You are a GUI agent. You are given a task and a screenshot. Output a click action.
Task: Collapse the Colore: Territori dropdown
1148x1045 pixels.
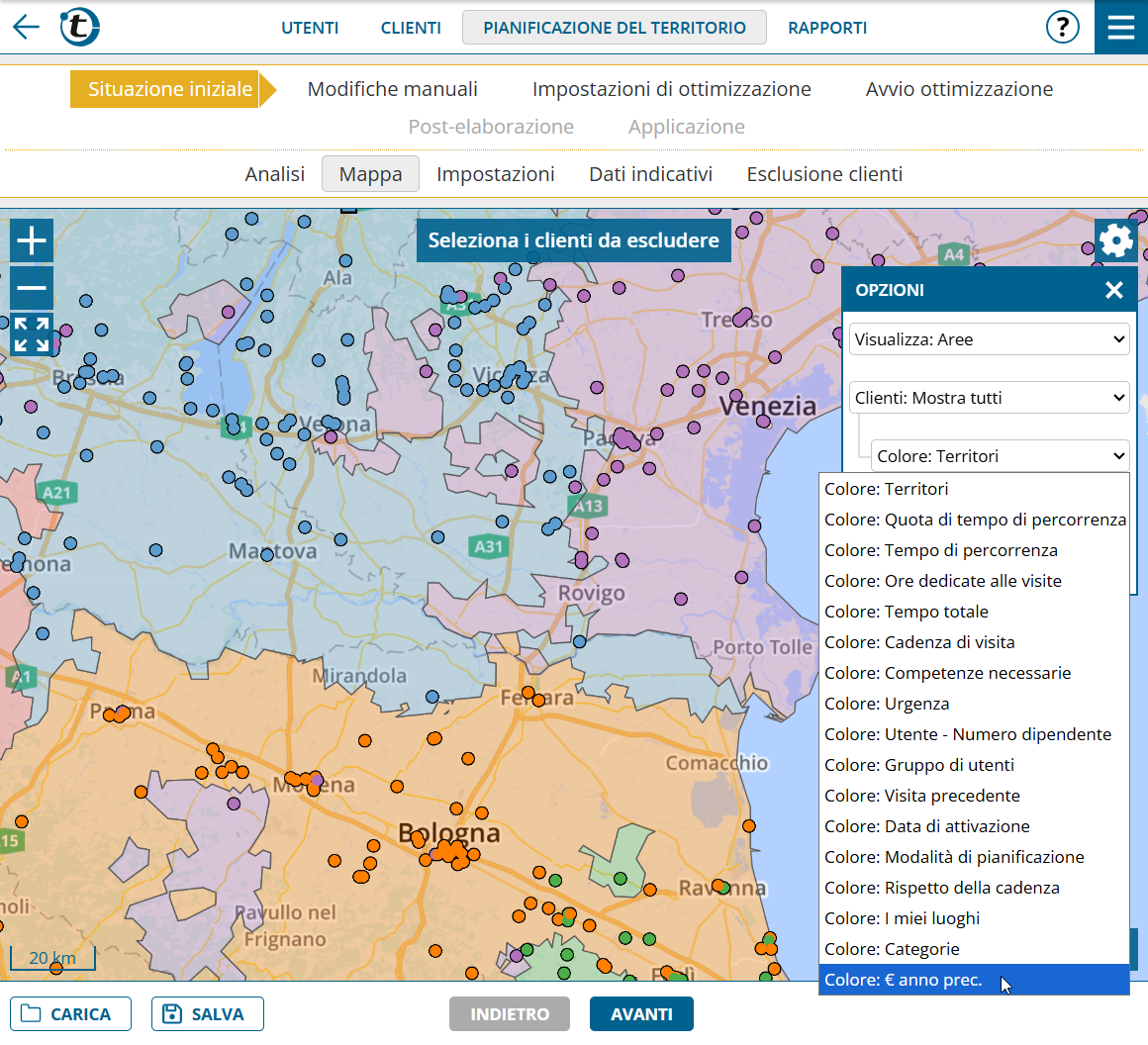pyautogui.click(x=1000, y=456)
